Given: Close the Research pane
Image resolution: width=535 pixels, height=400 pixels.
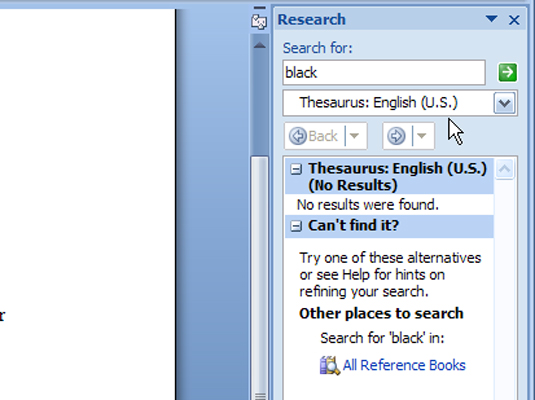Looking at the screenshot, I should [514, 20].
